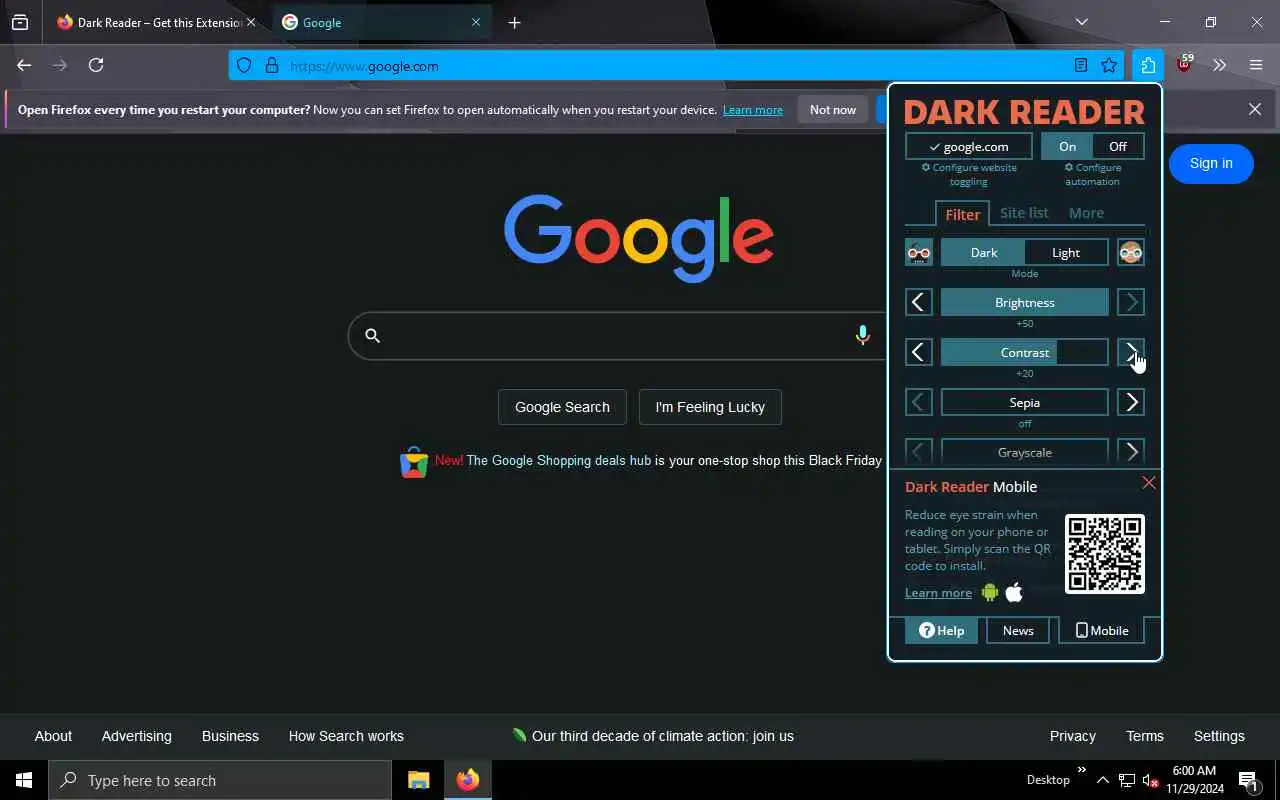Decrease Brightness with the left arrow
This screenshot has height=800, width=1280.
[x=918, y=302]
